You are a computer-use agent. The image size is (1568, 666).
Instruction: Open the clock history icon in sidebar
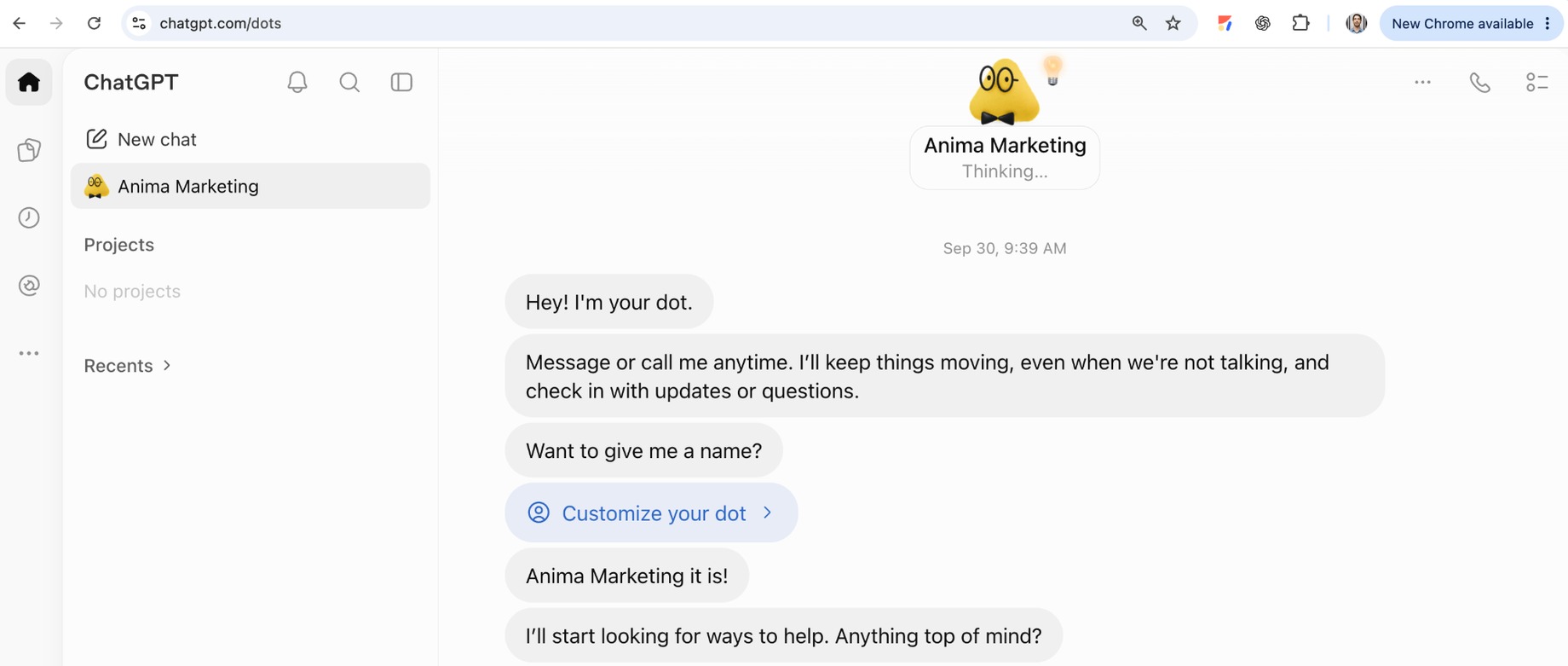pyautogui.click(x=29, y=217)
